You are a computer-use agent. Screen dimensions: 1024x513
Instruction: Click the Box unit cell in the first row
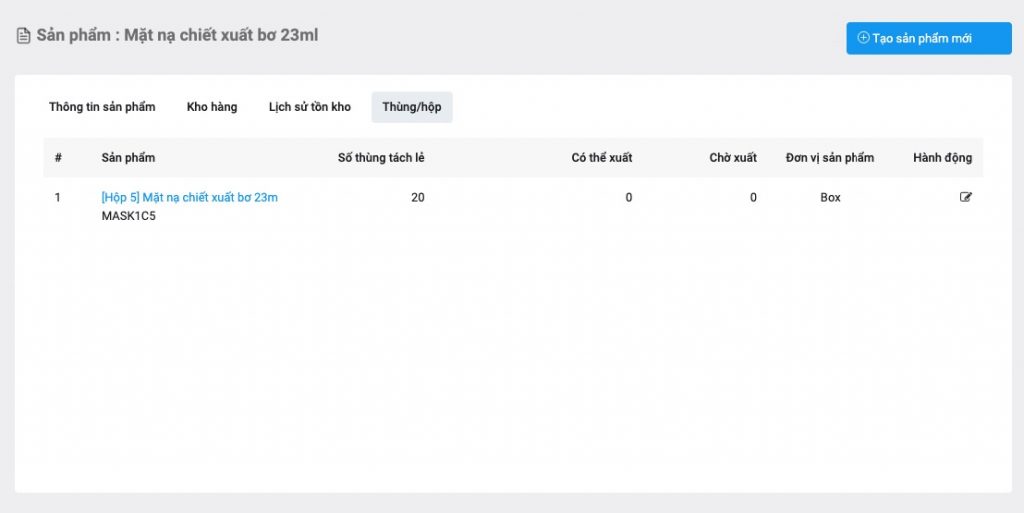[830, 197]
